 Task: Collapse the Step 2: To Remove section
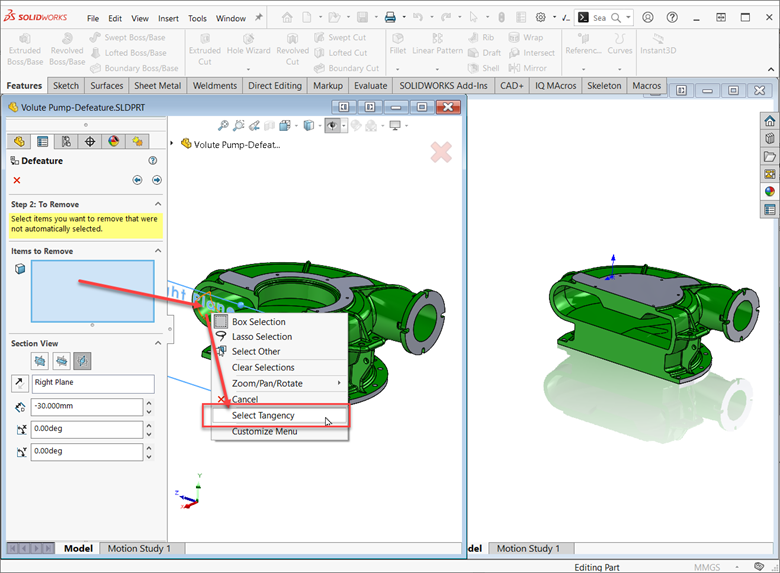pos(158,204)
